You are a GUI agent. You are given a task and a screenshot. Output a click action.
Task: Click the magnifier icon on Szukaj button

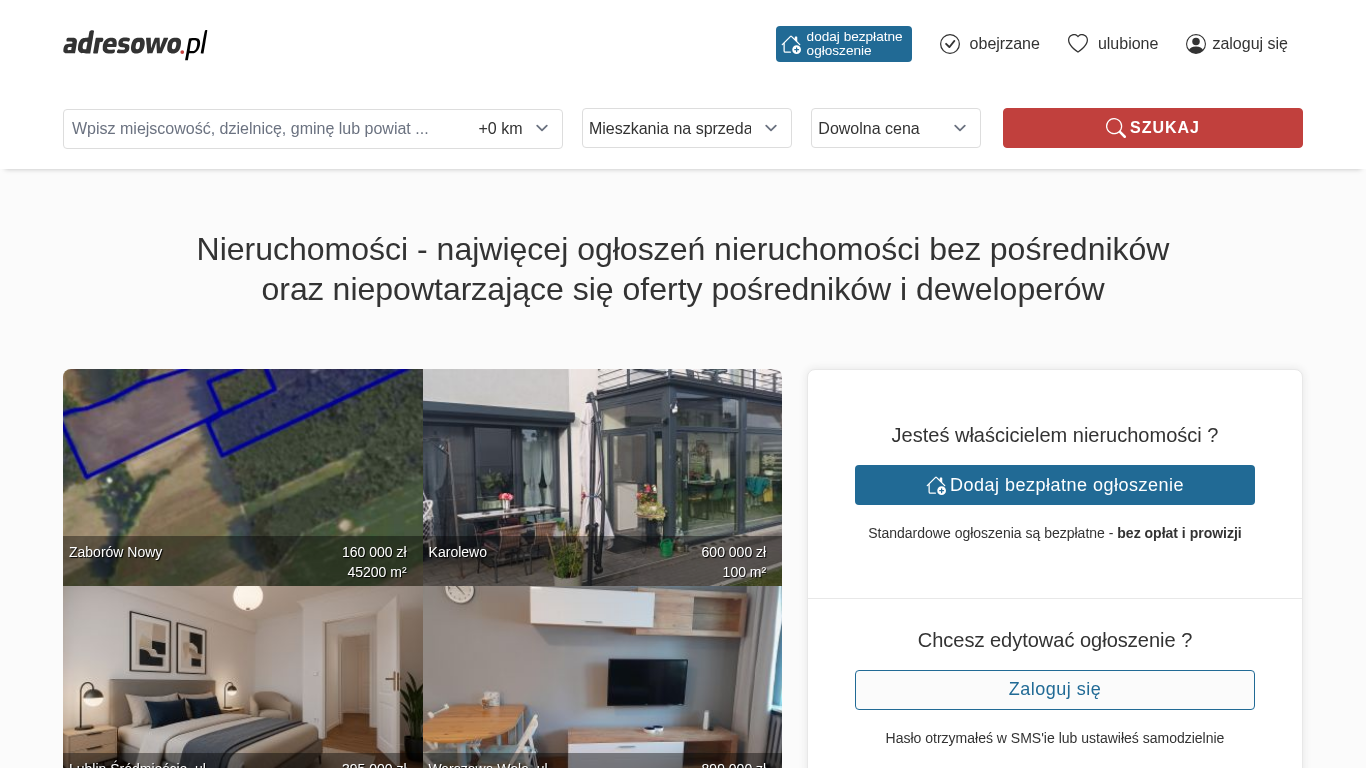point(1115,128)
